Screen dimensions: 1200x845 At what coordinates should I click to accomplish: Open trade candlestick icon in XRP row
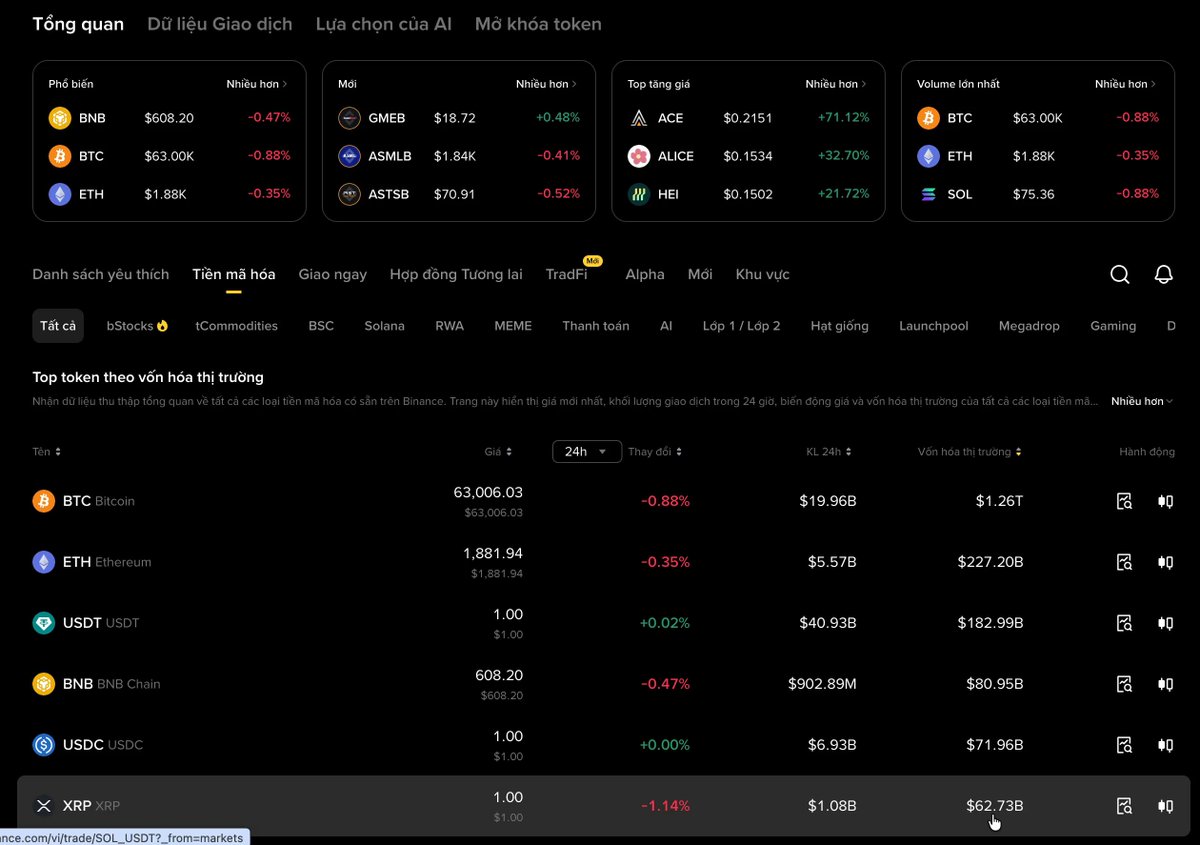[x=1165, y=806]
